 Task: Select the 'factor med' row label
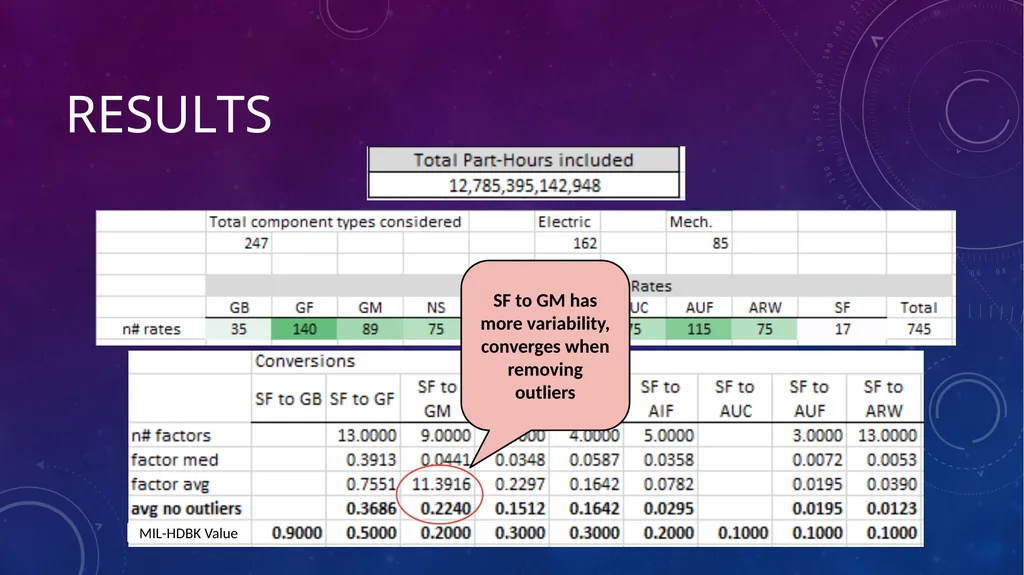[x=174, y=460]
